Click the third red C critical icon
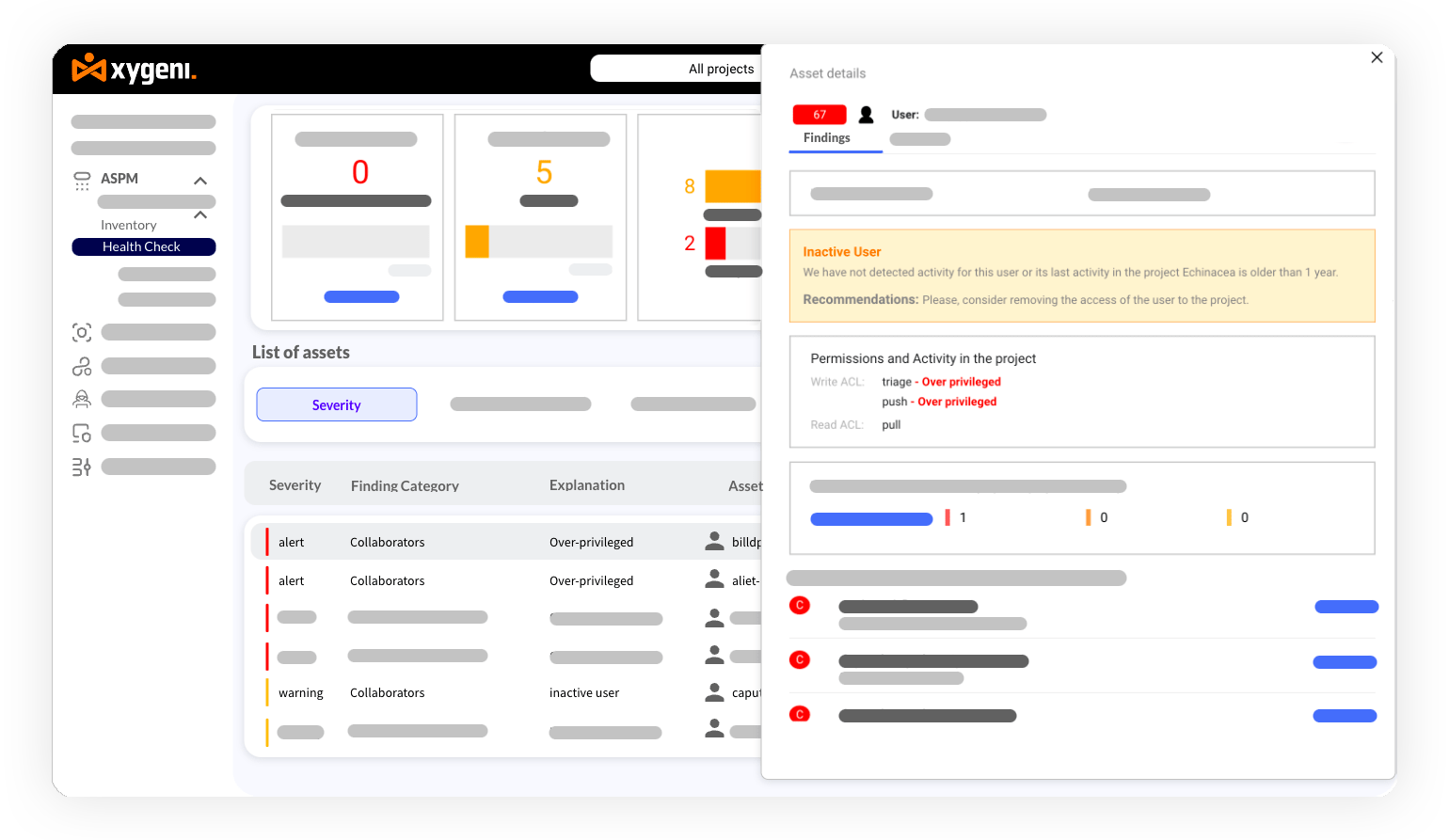Screen dimensions: 1449x840 800,714
